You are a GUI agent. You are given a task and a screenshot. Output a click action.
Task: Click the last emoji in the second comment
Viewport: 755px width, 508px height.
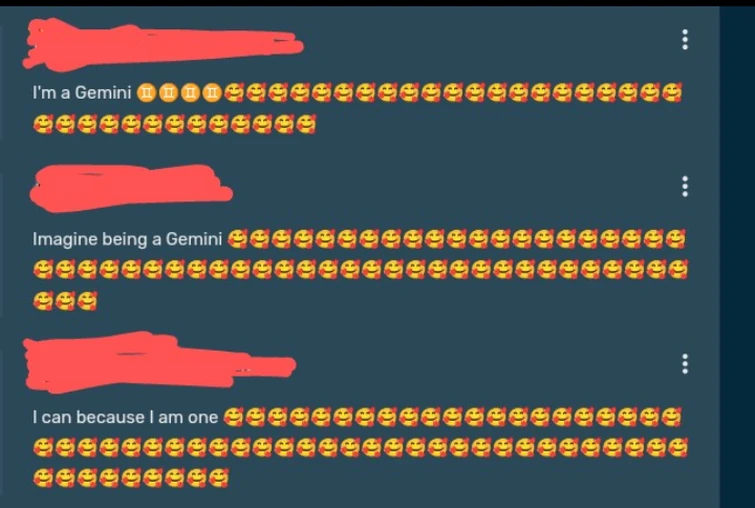coord(87,301)
